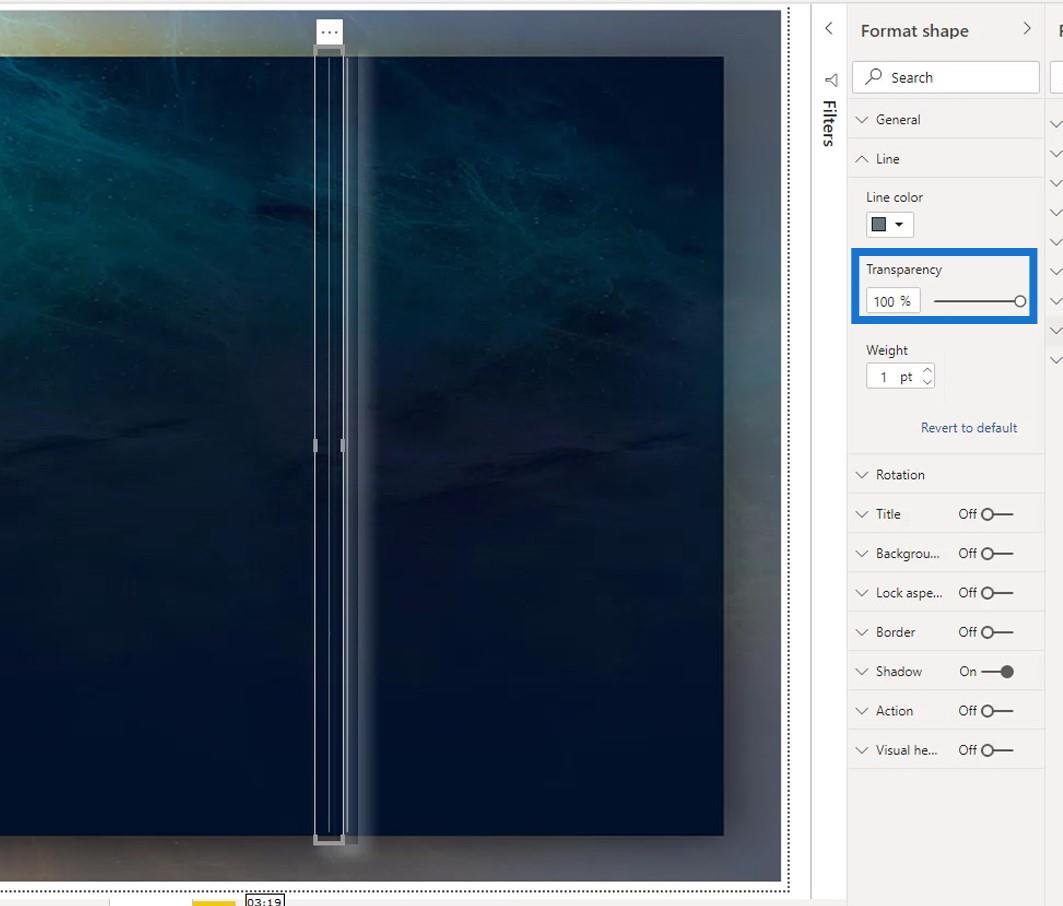Open the Line color dropdown
Viewport: 1063px width, 906px height.
click(x=889, y=224)
